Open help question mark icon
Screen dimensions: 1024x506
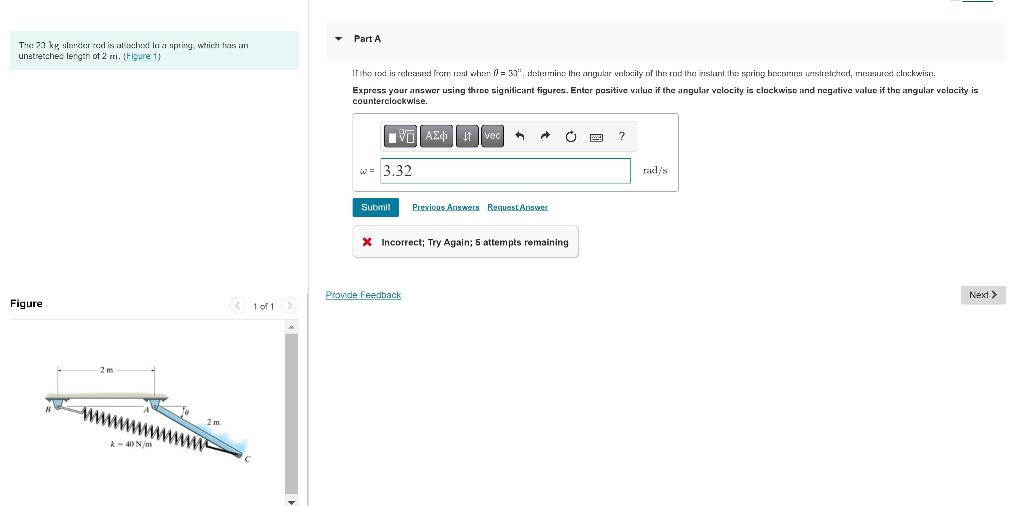pyautogui.click(x=622, y=136)
